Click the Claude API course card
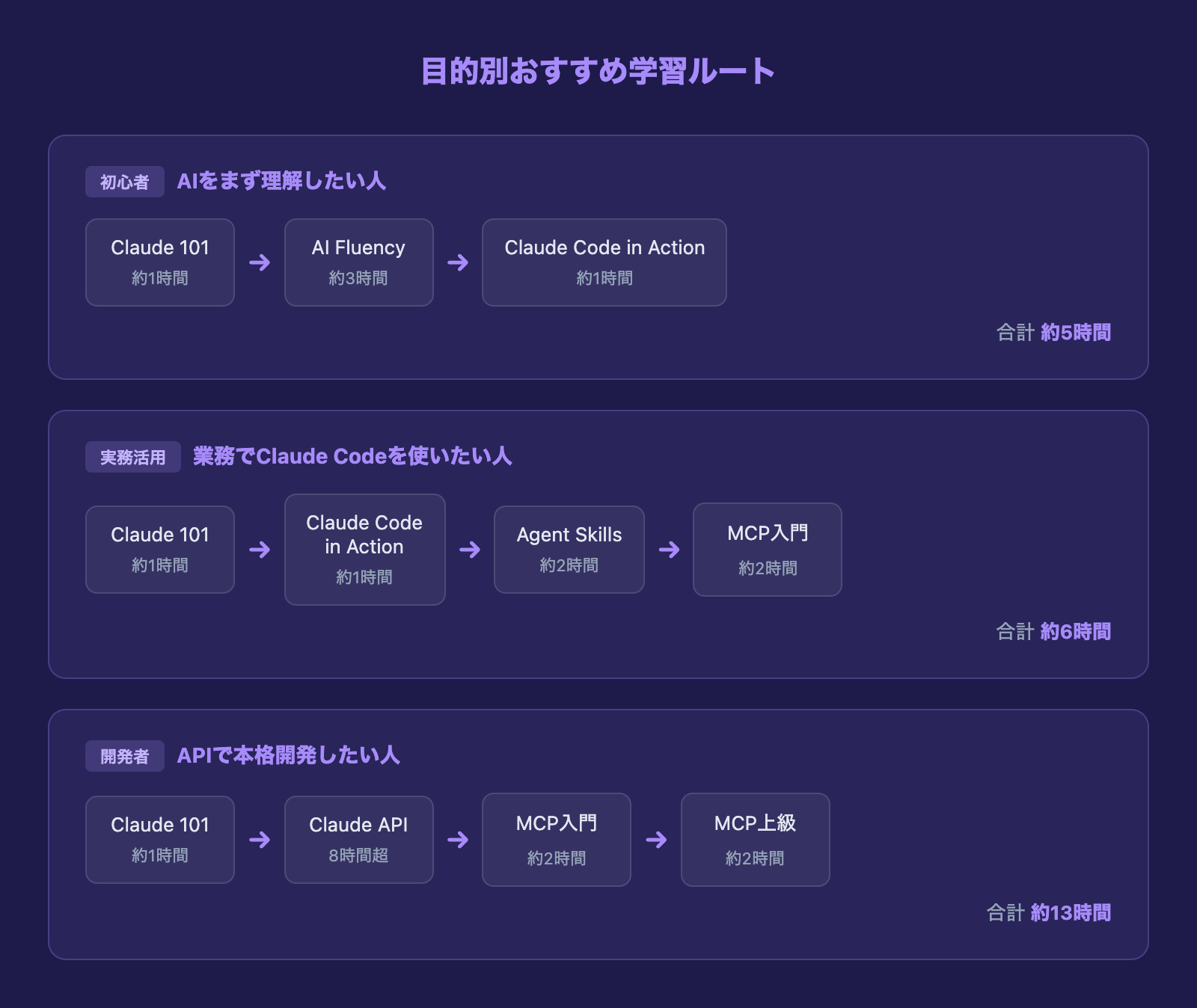The height and width of the screenshot is (1008, 1197). [x=358, y=839]
